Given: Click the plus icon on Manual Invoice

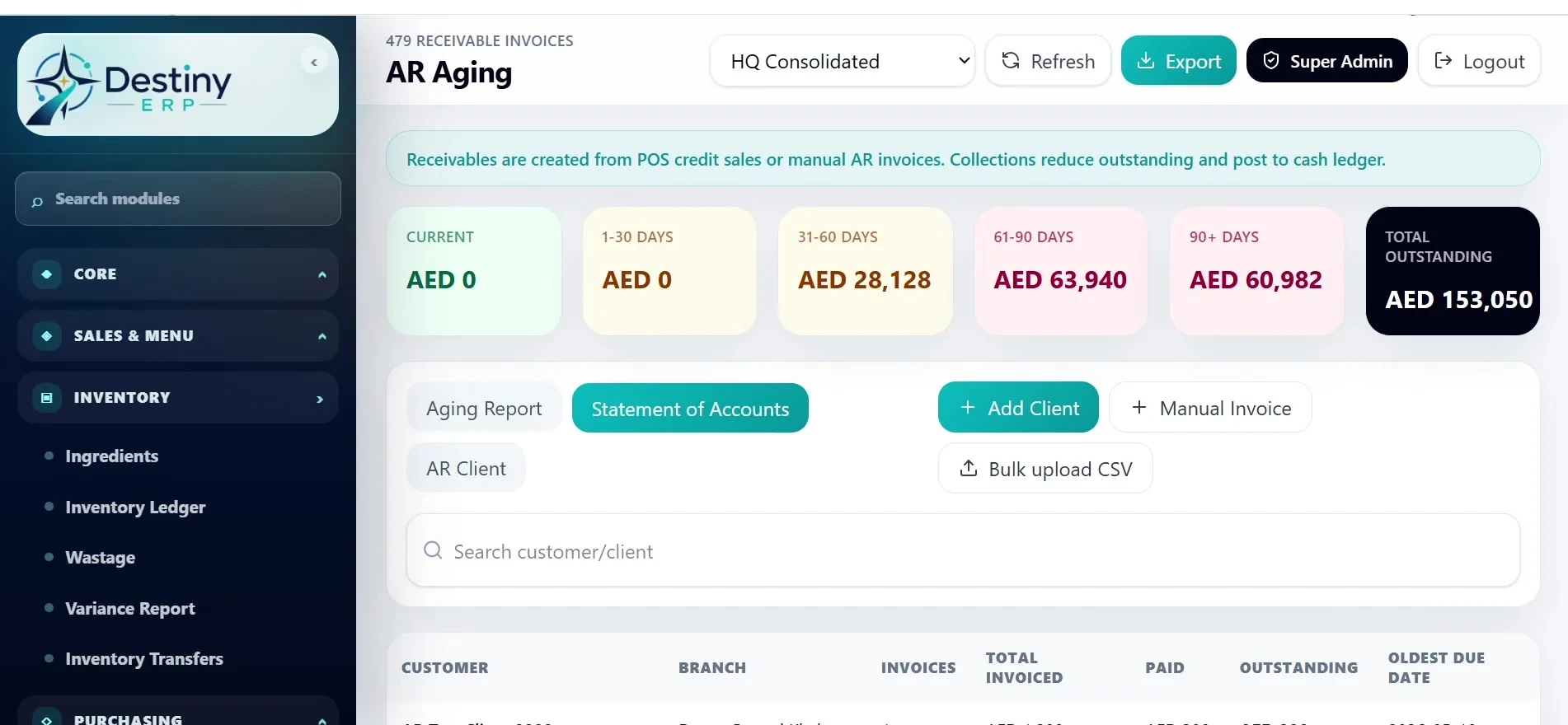Looking at the screenshot, I should [1139, 407].
